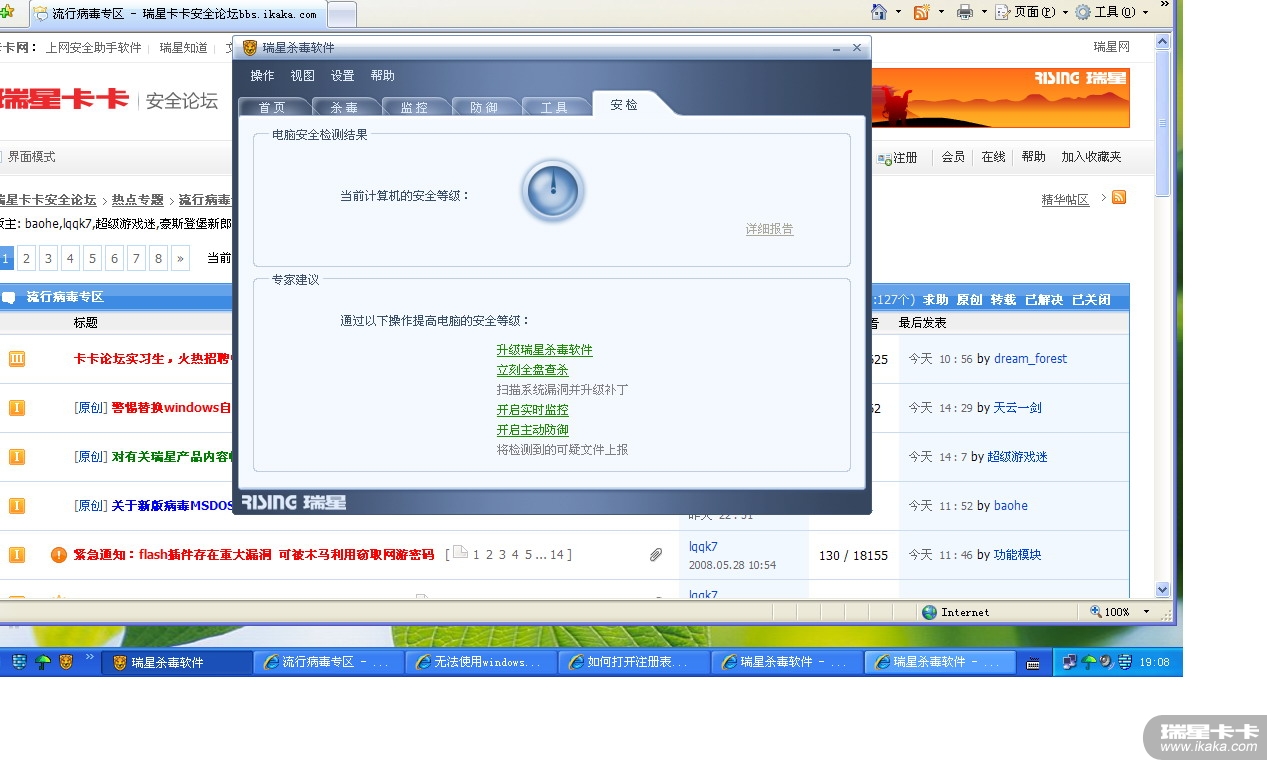Click the 开启实时监控 link
1280x768 pixels.
(532, 410)
